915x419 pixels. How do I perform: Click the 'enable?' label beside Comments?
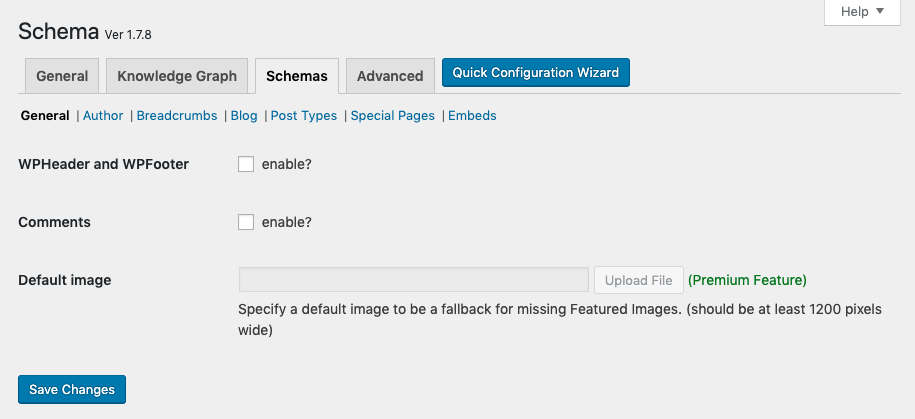287,222
